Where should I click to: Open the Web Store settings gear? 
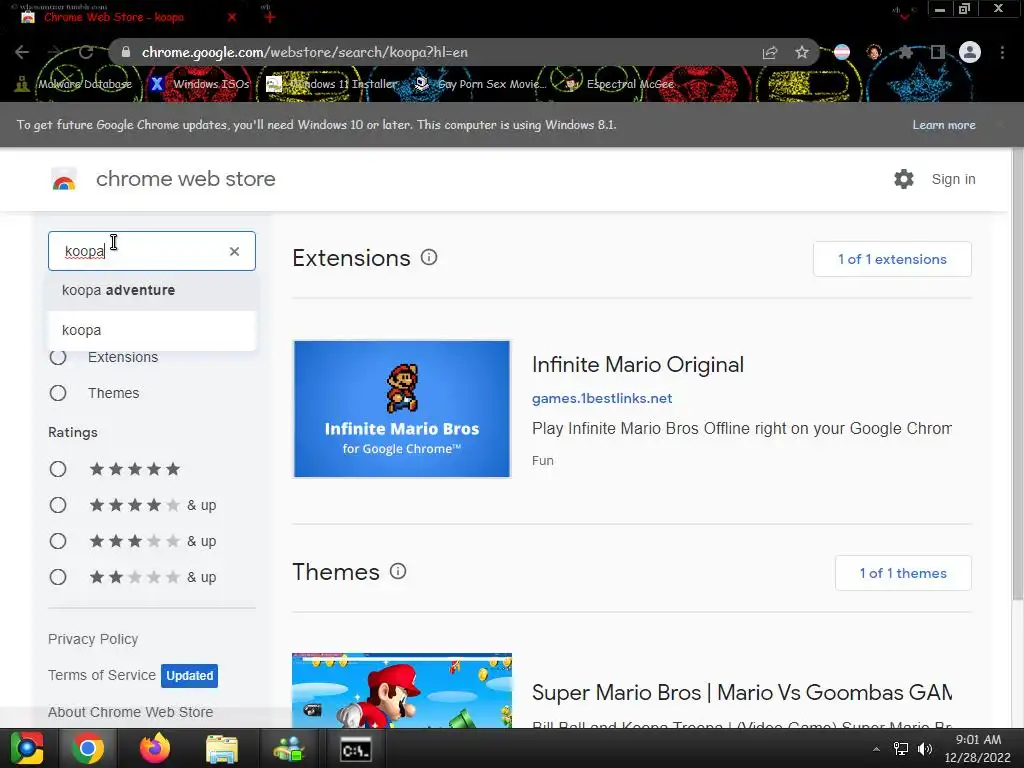click(904, 179)
